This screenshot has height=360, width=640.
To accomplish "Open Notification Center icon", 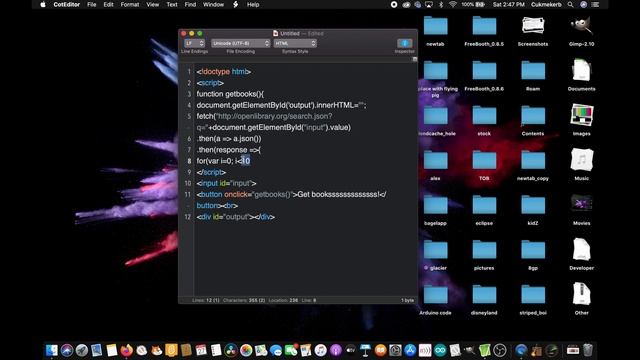I will coord(596,4).
